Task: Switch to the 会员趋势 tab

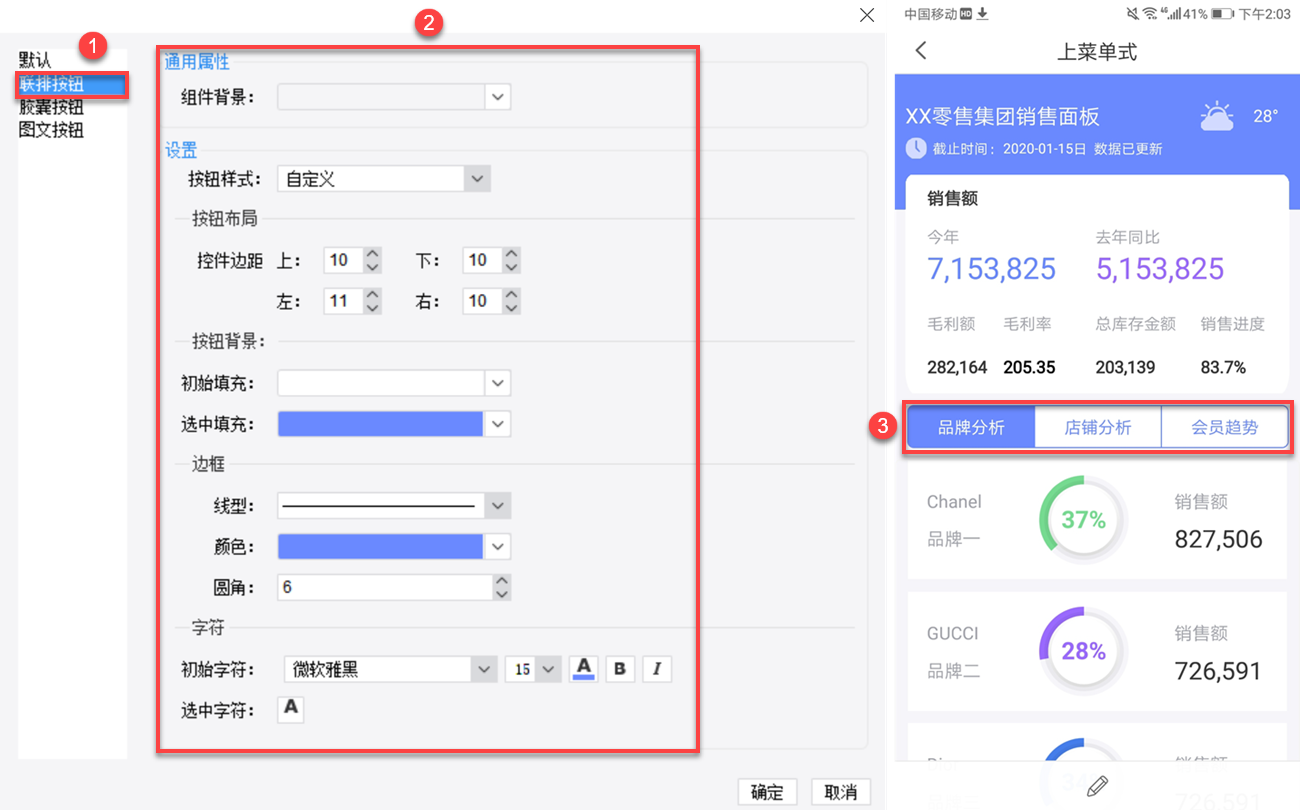Action: point(1224,427)
